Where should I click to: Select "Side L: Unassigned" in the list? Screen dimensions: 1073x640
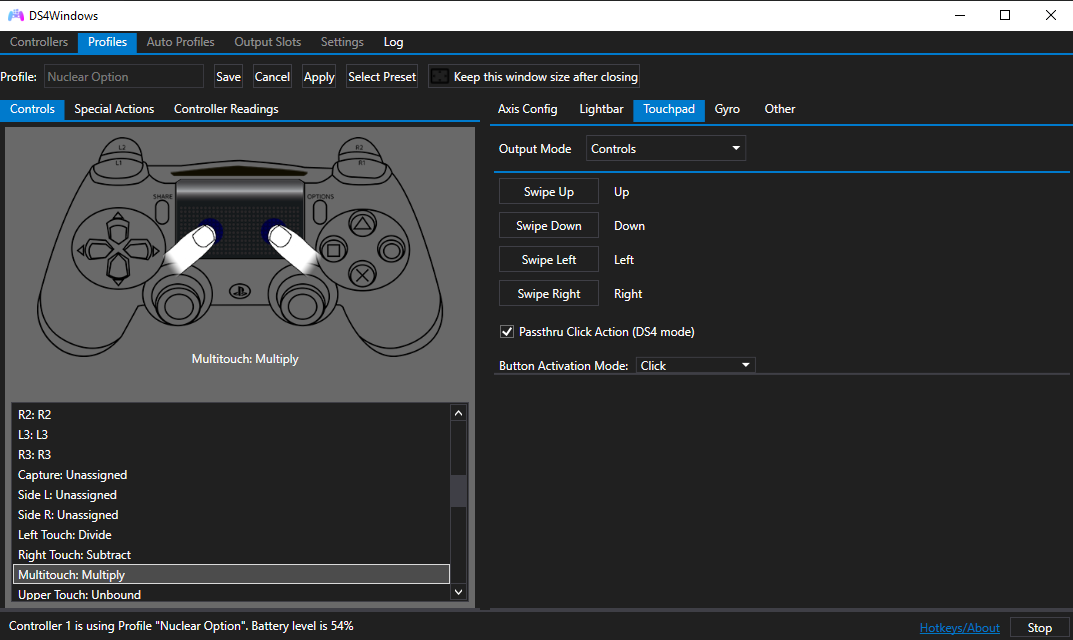click(231, 495)
